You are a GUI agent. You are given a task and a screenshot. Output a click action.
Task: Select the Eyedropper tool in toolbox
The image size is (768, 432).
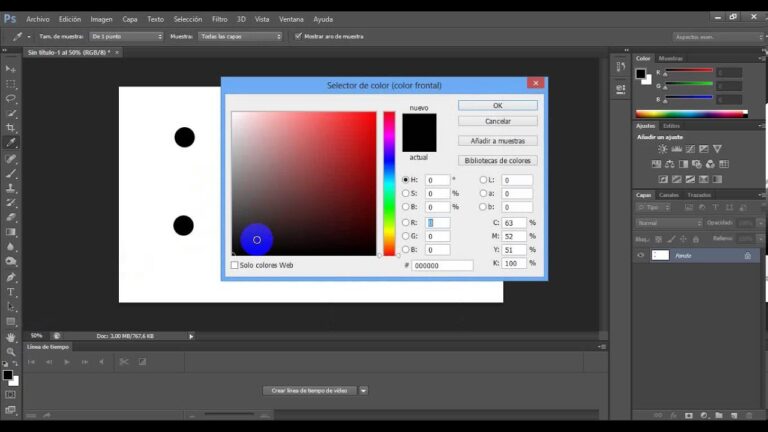click(10, 143)
